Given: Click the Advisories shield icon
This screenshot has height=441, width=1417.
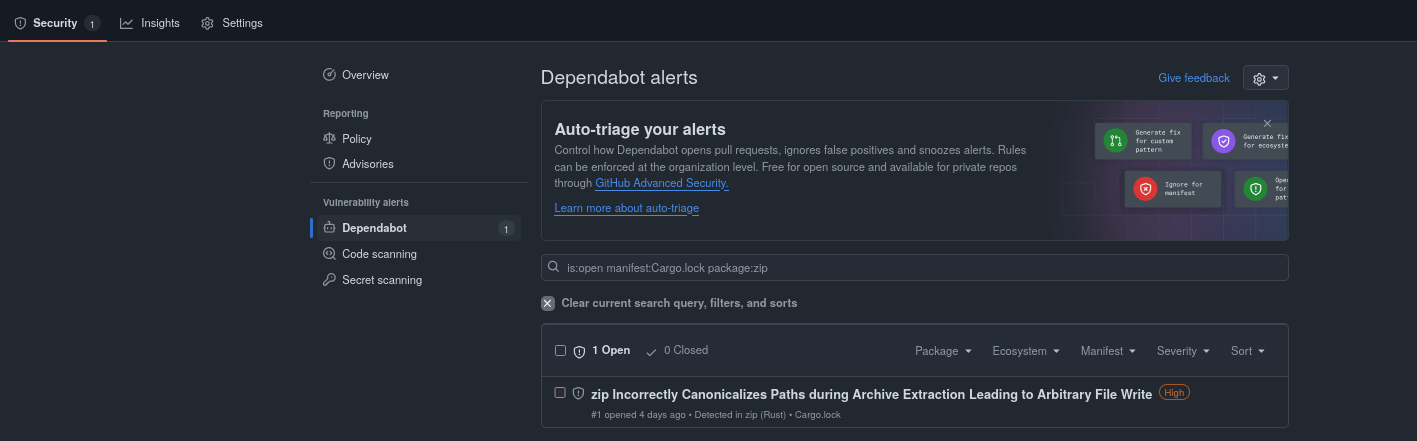Looking at the screenshot, I should (x=329, y=164).
